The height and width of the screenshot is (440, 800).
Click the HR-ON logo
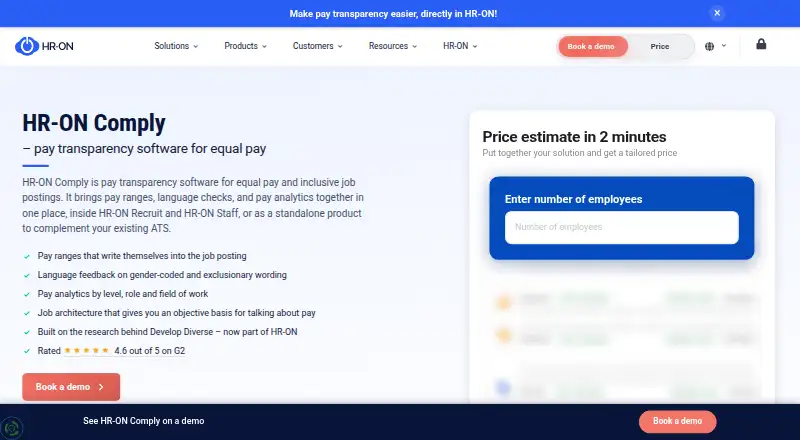point(44,46)
